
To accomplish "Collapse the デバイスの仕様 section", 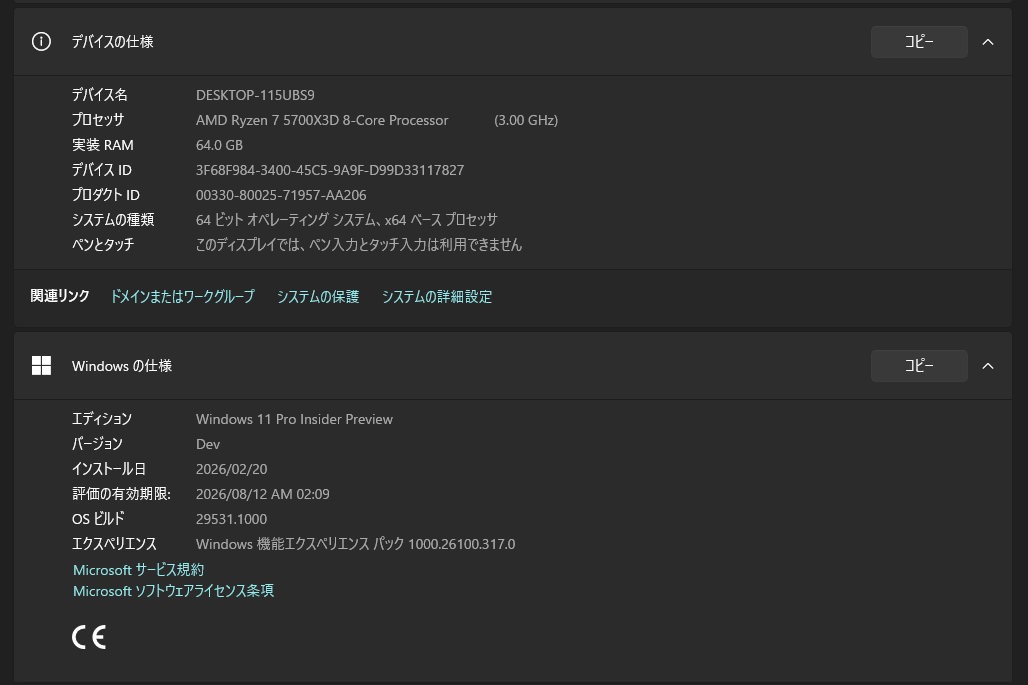I will (x=987, y=42).
